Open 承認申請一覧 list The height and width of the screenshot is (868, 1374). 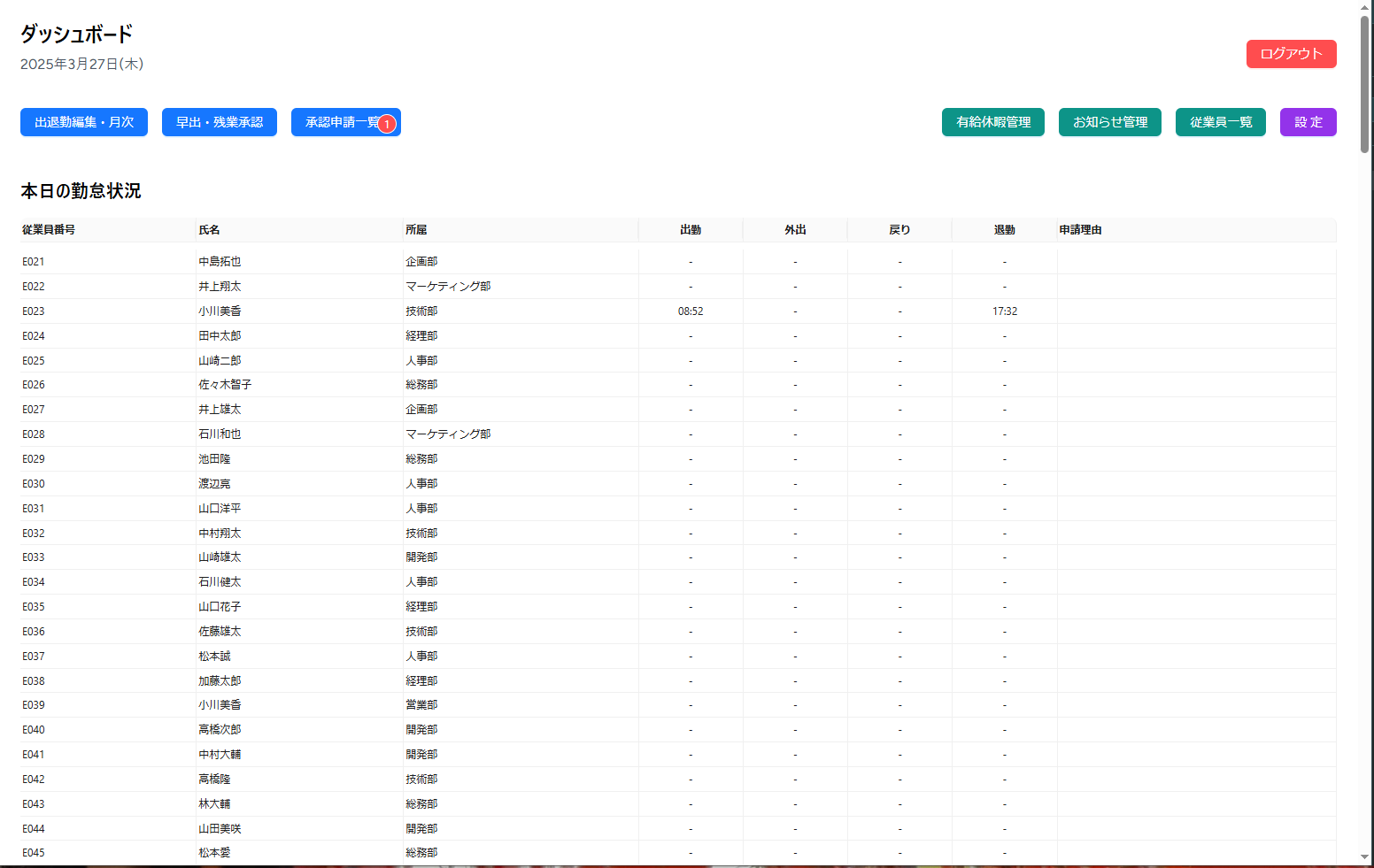point(340,122)
